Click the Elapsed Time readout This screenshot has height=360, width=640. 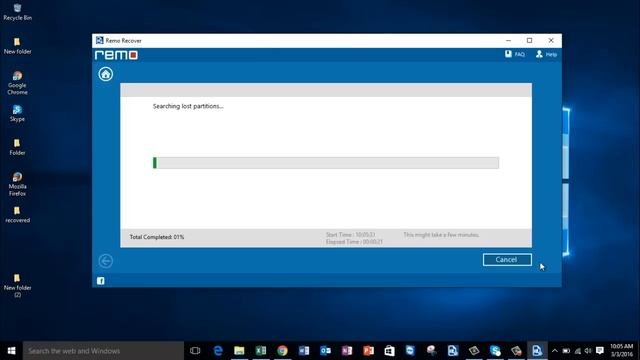point(354,242)
